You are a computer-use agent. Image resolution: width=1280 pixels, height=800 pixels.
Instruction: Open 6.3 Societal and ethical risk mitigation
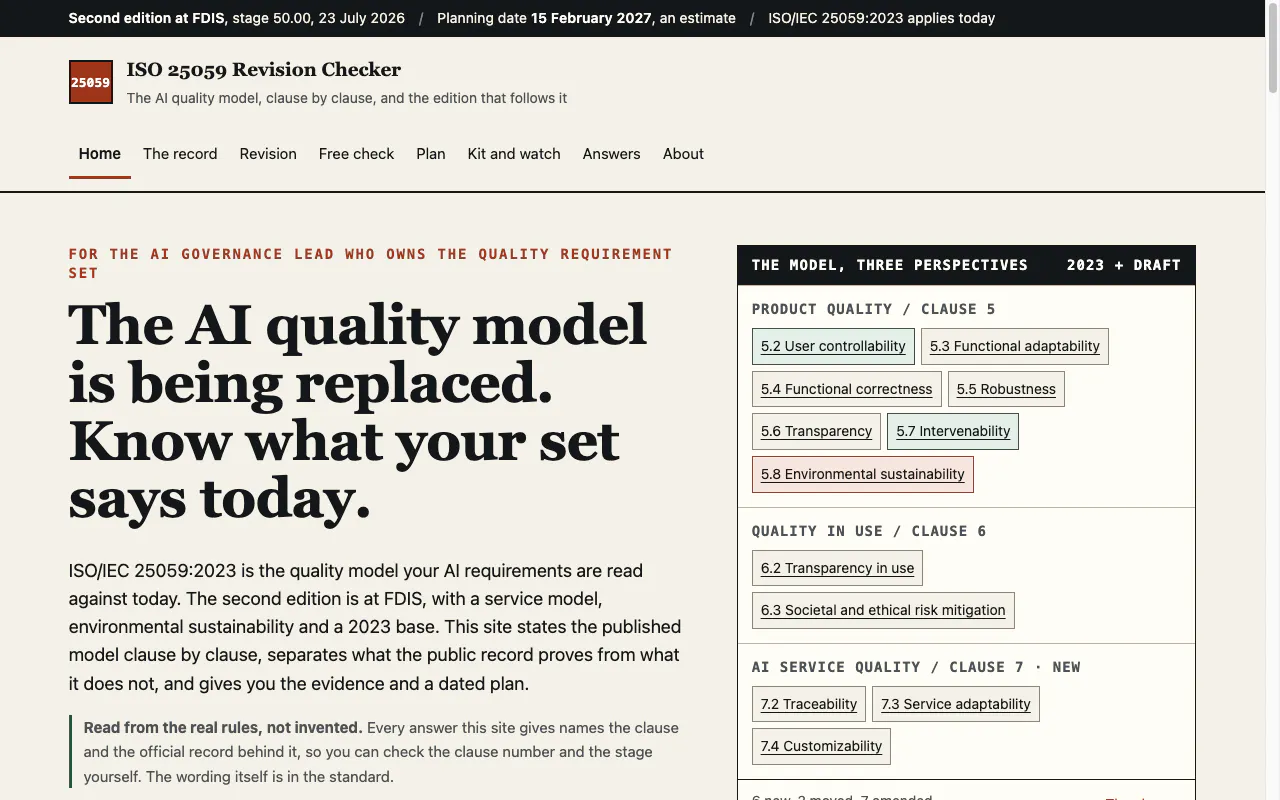tap(883, 610)
